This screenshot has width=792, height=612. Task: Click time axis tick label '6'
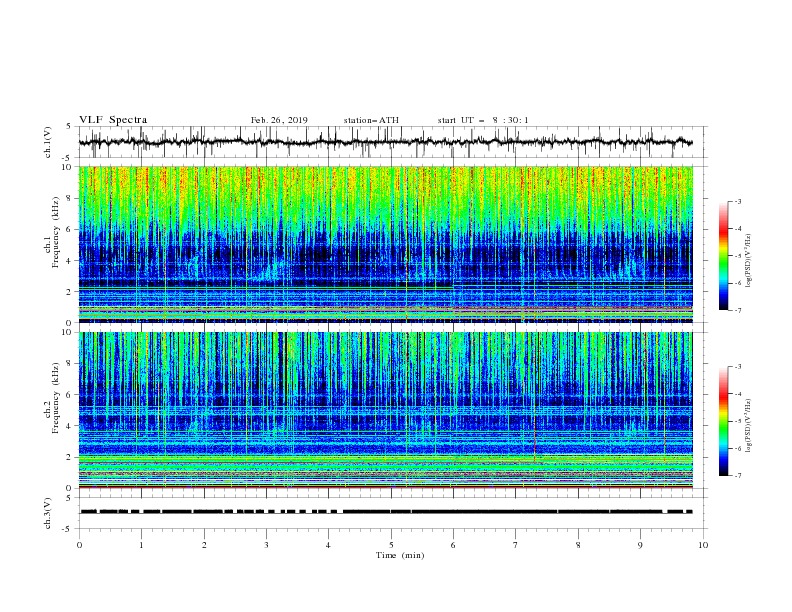pos(453,545)
